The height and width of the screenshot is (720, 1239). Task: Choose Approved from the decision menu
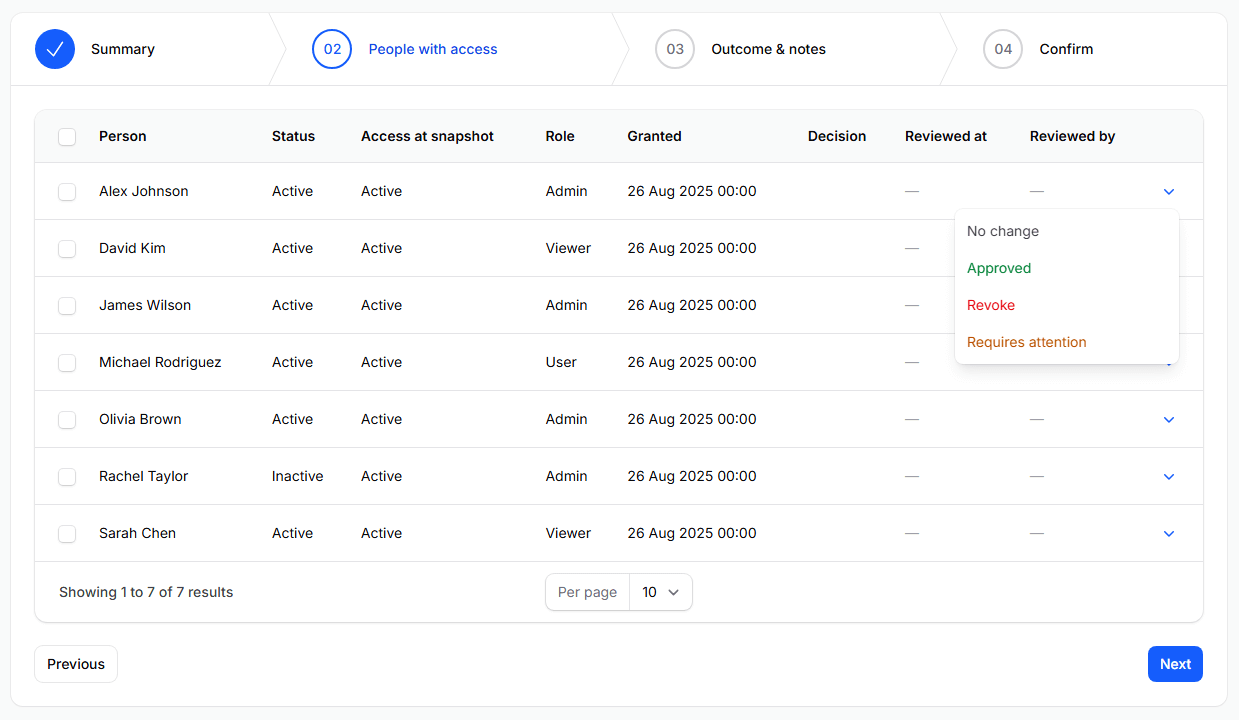click(999, 268)
